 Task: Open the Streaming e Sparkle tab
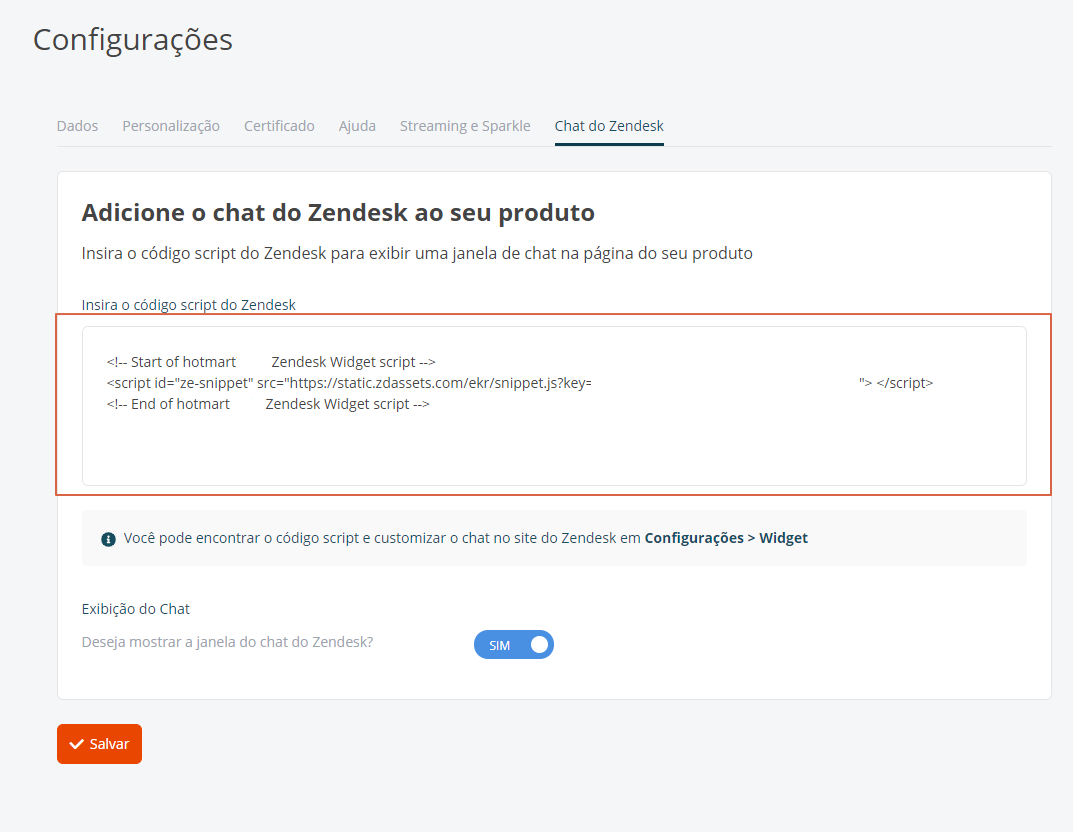pos(465,126)
